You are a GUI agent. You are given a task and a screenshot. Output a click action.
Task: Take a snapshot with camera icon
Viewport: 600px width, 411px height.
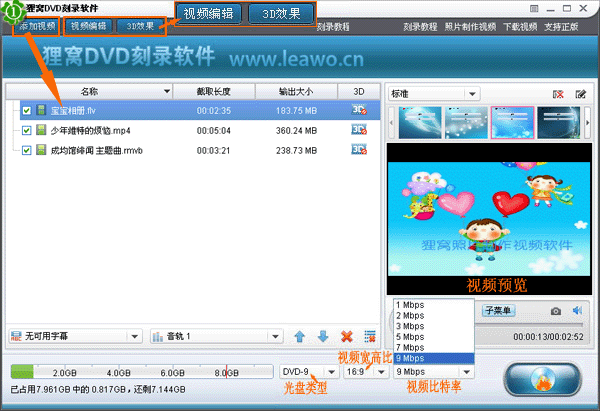tap(556, 311)
